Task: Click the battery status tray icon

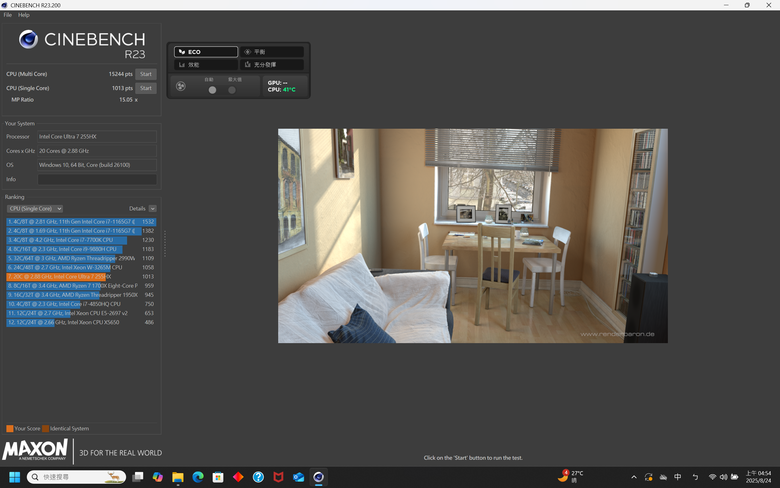Action: coord(734,478)
